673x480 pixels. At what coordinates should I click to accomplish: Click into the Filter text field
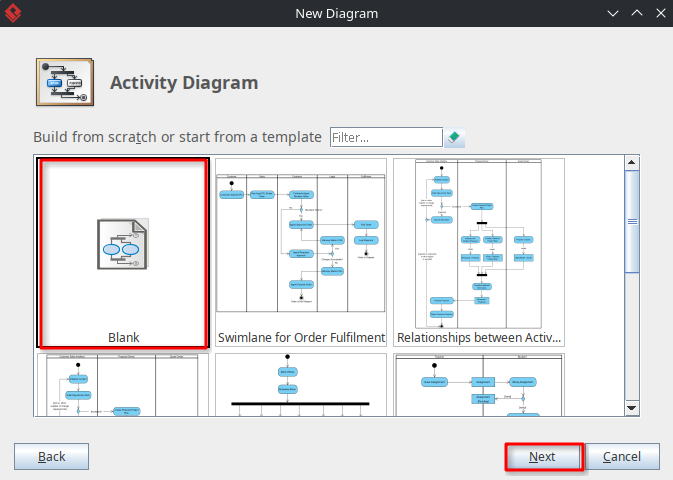[x=386, y=137]
